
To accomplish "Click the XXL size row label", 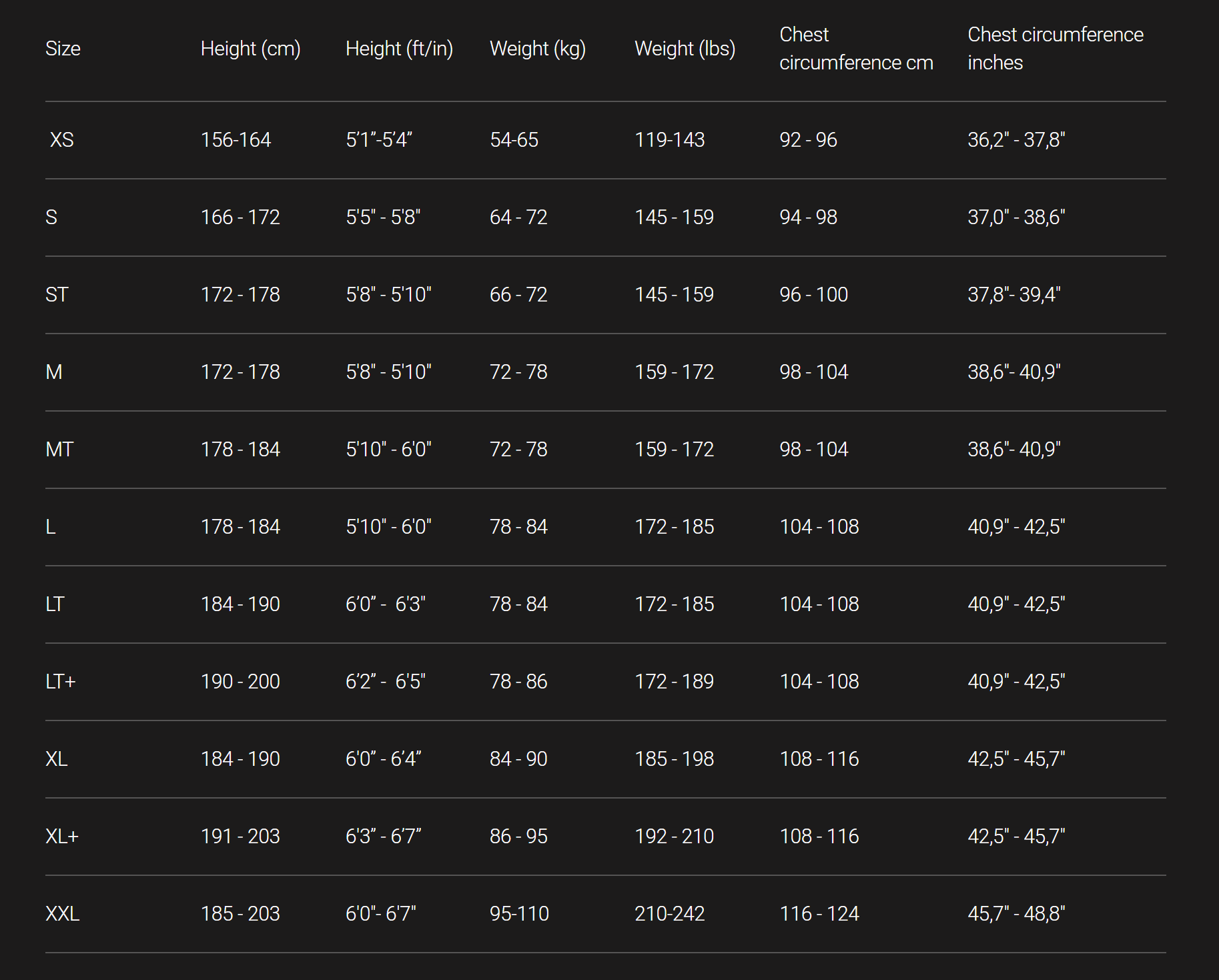I will click(63, 913).
